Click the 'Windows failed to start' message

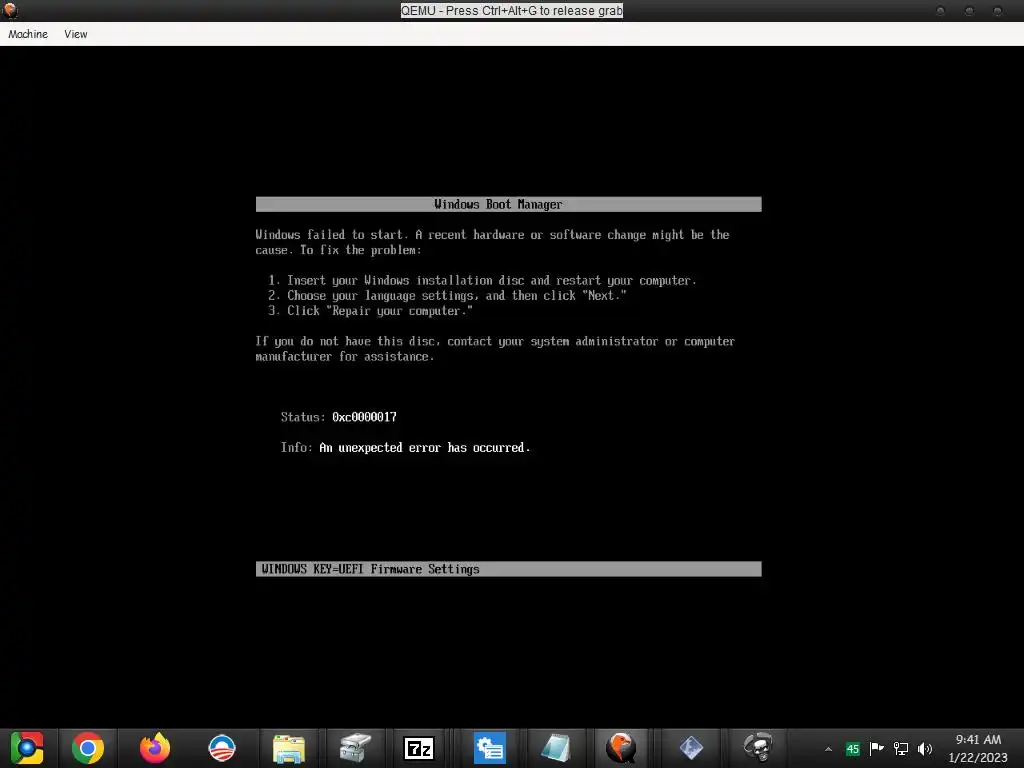coord(492,242)
